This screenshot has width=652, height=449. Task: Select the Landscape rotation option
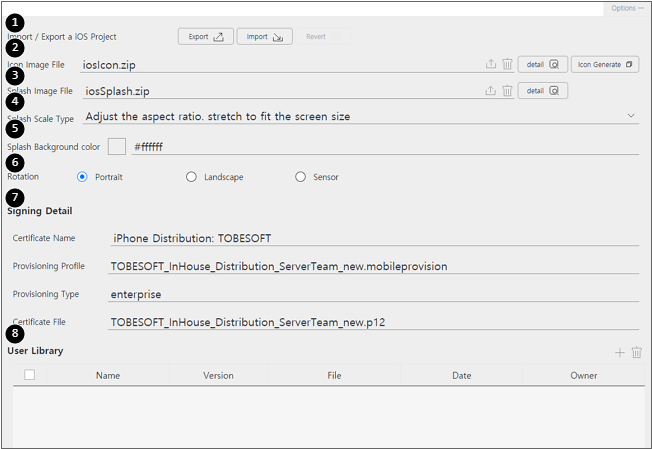click(x=192, y=177)
